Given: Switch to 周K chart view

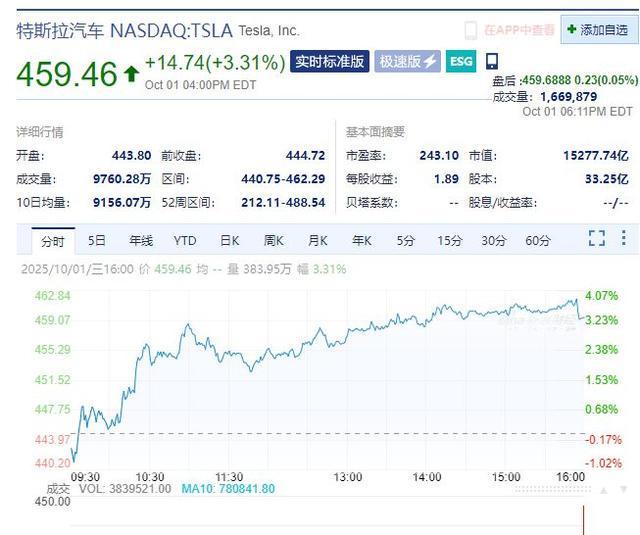Looking at the screenshot, I should click(x=274, y=240).
